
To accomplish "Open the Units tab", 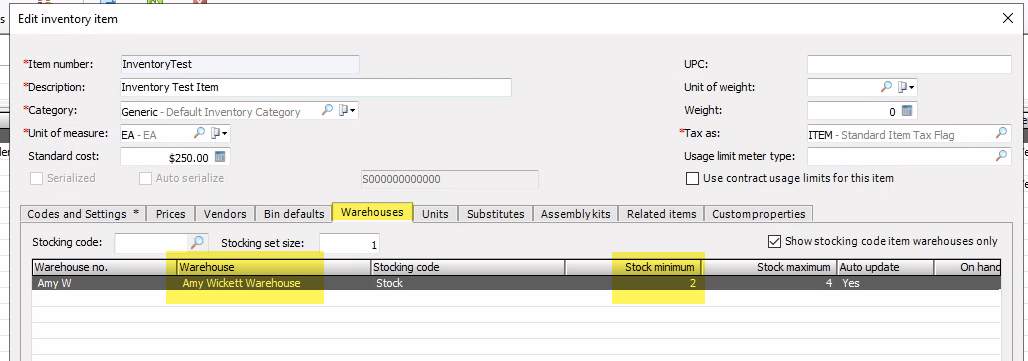I will pos(435,214).
